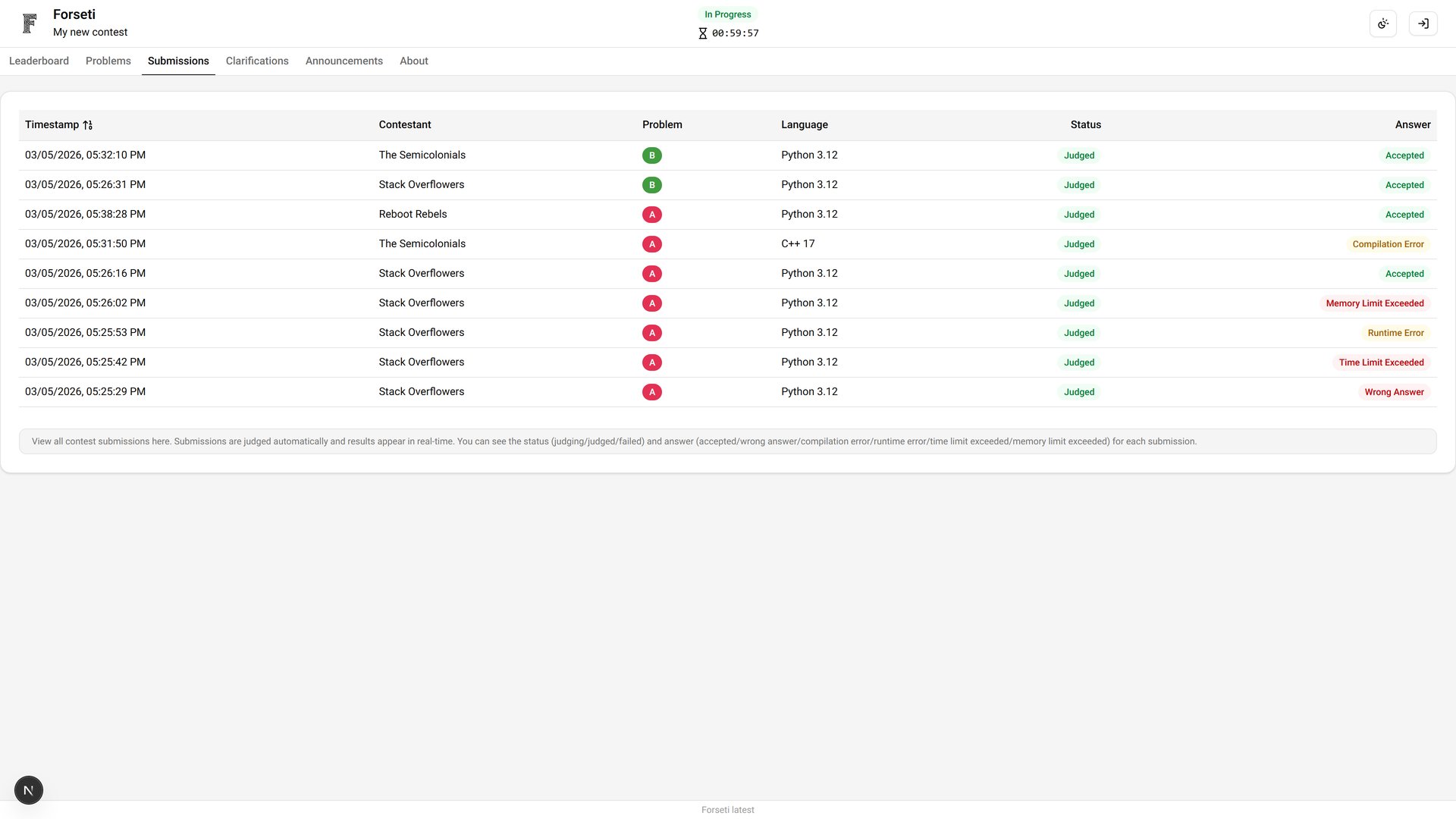Image resolution: width=1456 pixels, height=819 pixels.
Task: Go to the Clarifications tab
Action: pos(257,61)
